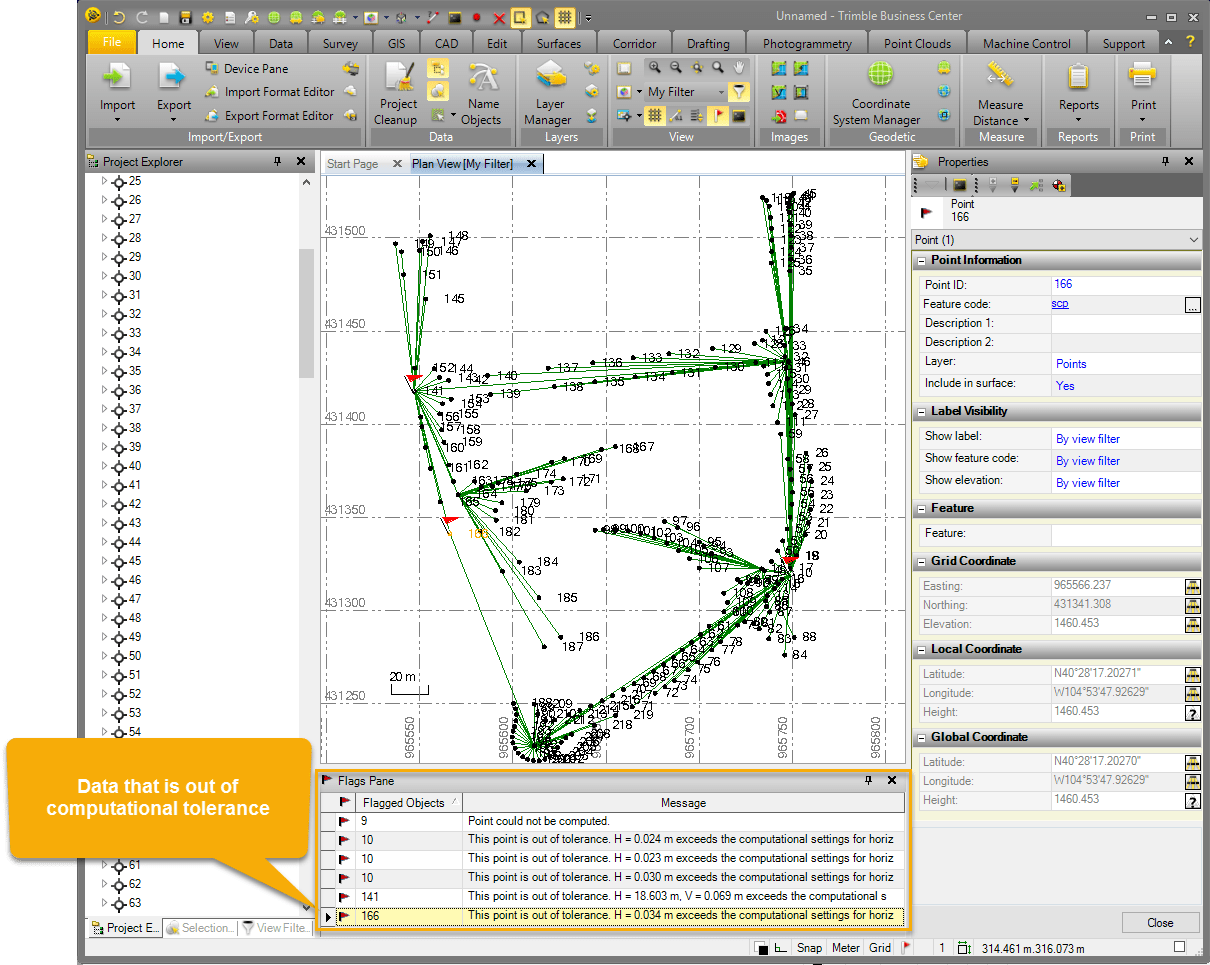Open the Name Objects tool
The image size is (1210, 965).
tap(483, 93)
